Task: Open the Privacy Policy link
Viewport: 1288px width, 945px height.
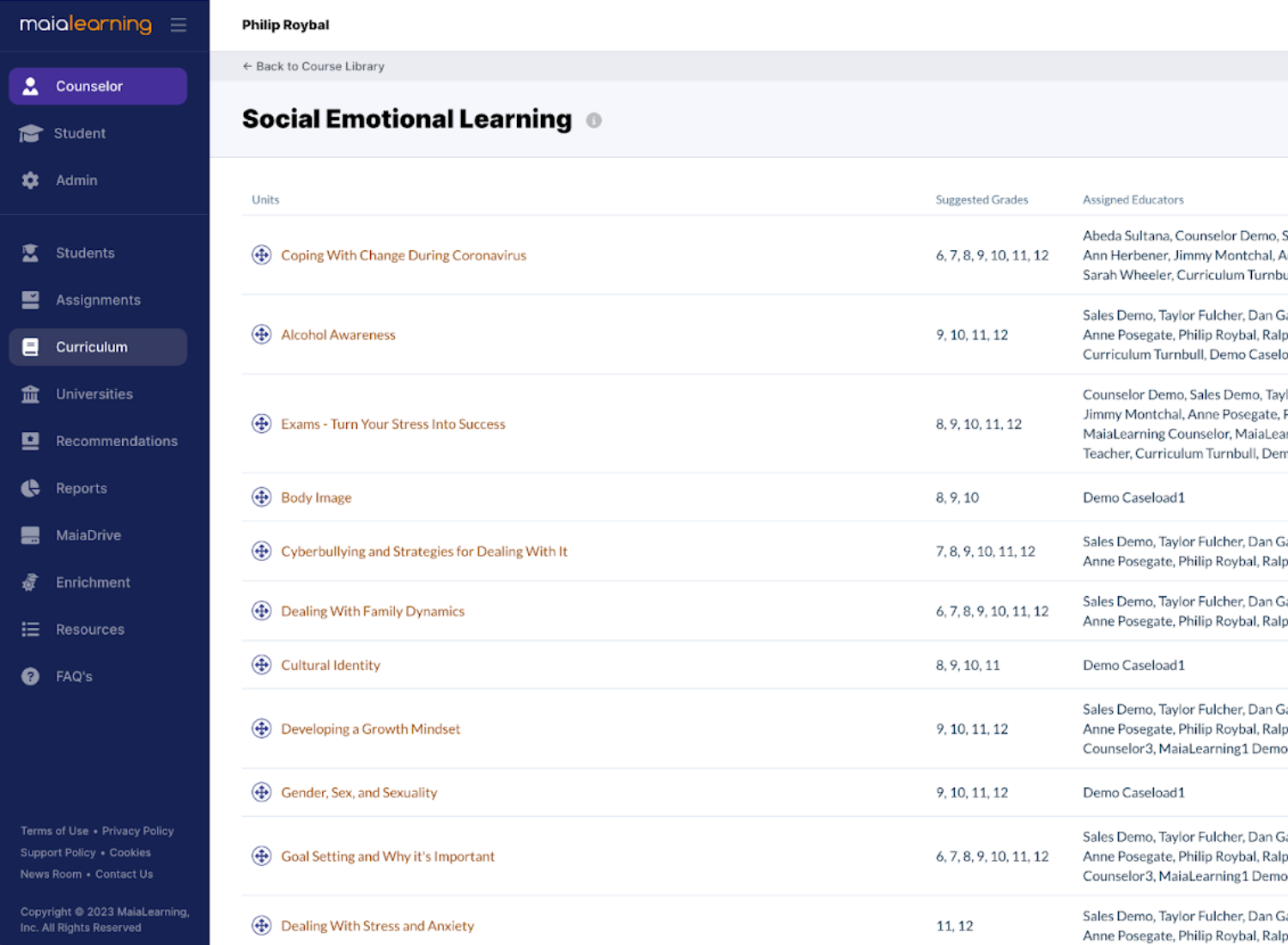Action: pos(137,831)
